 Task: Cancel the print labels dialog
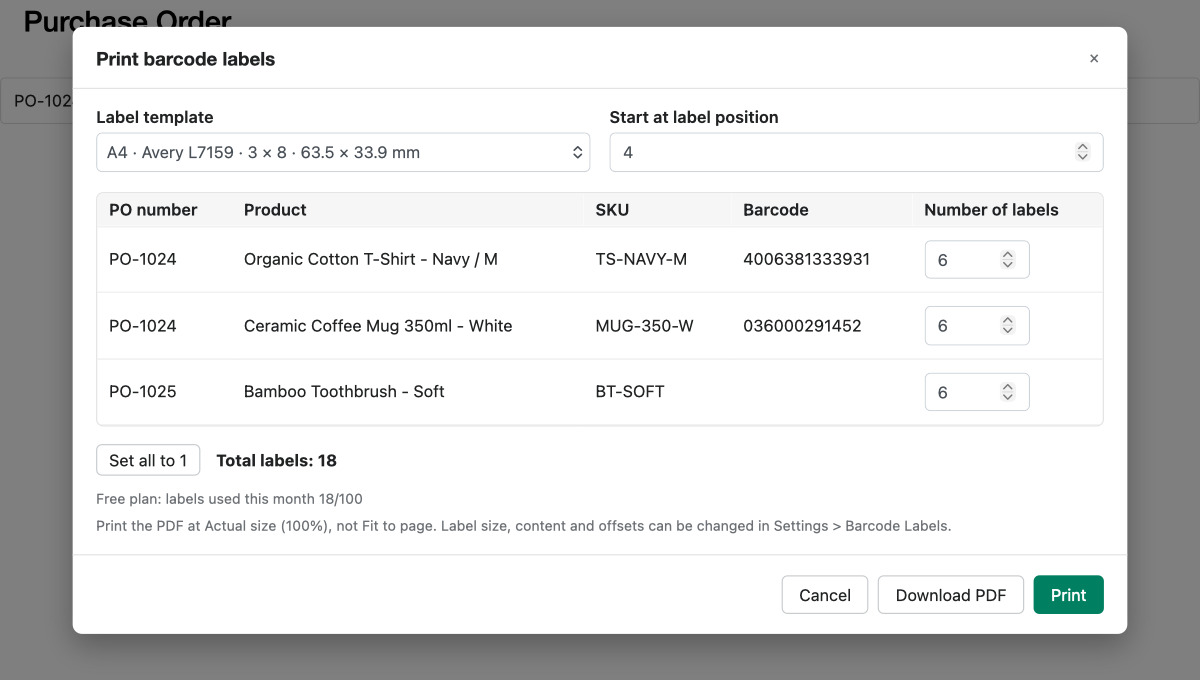pyautogui.click(x=825, y=595)
